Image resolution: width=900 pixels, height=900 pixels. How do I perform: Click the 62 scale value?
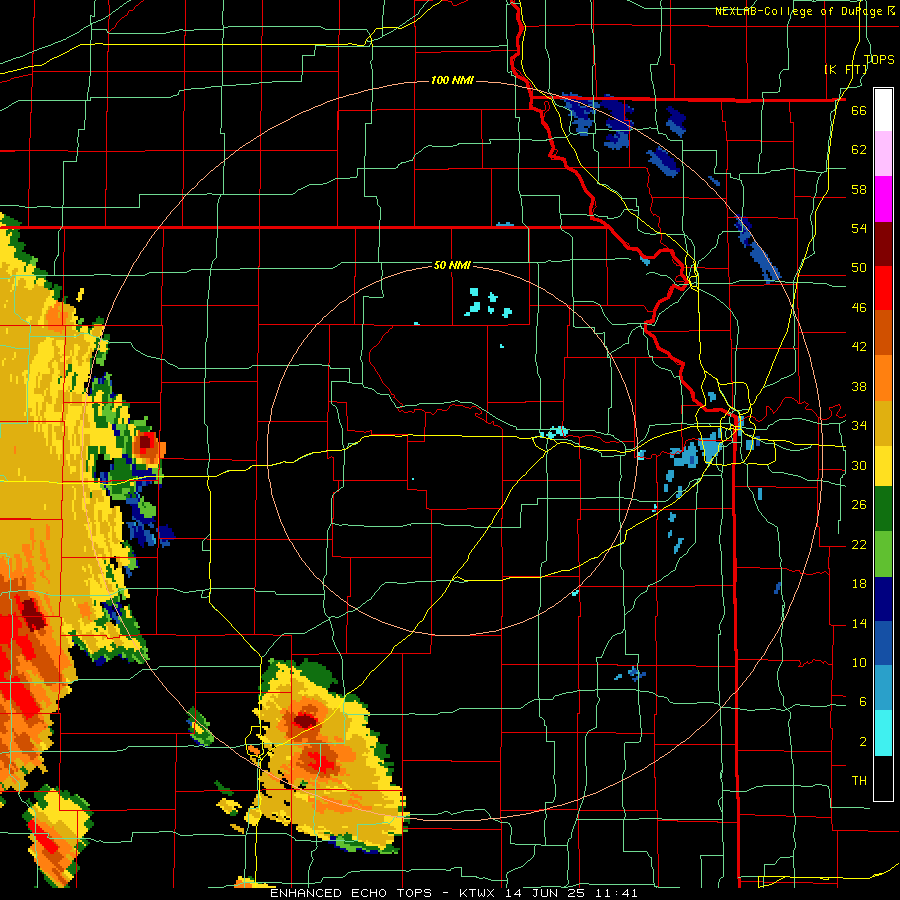(x=859, y=149)
